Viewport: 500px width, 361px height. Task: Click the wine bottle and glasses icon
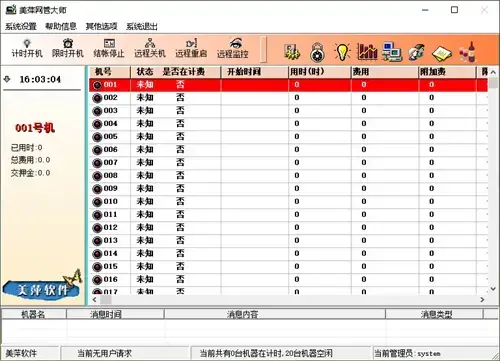pyautogui.click(x=467, y=52)
